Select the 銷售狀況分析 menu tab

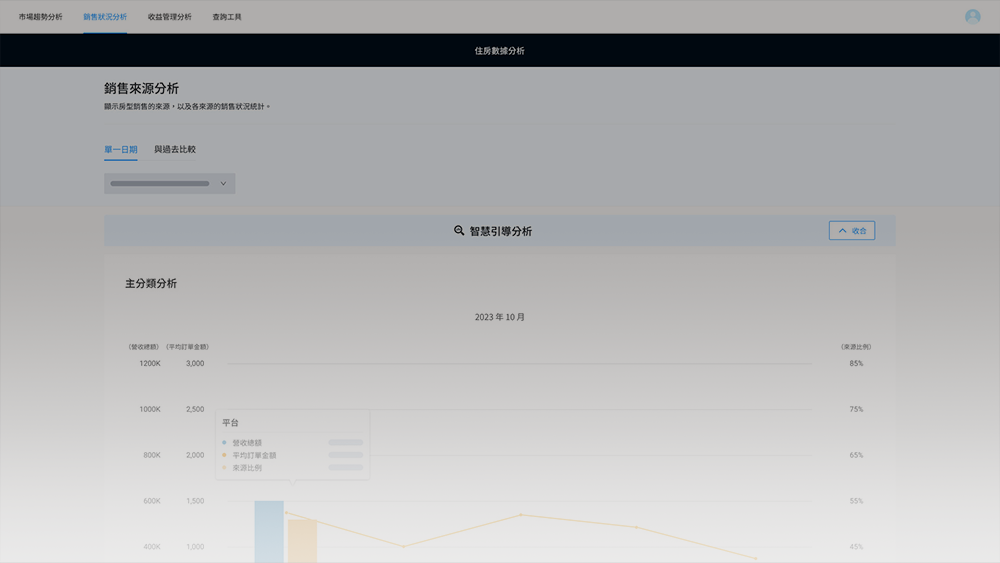(x=105, y=17)
